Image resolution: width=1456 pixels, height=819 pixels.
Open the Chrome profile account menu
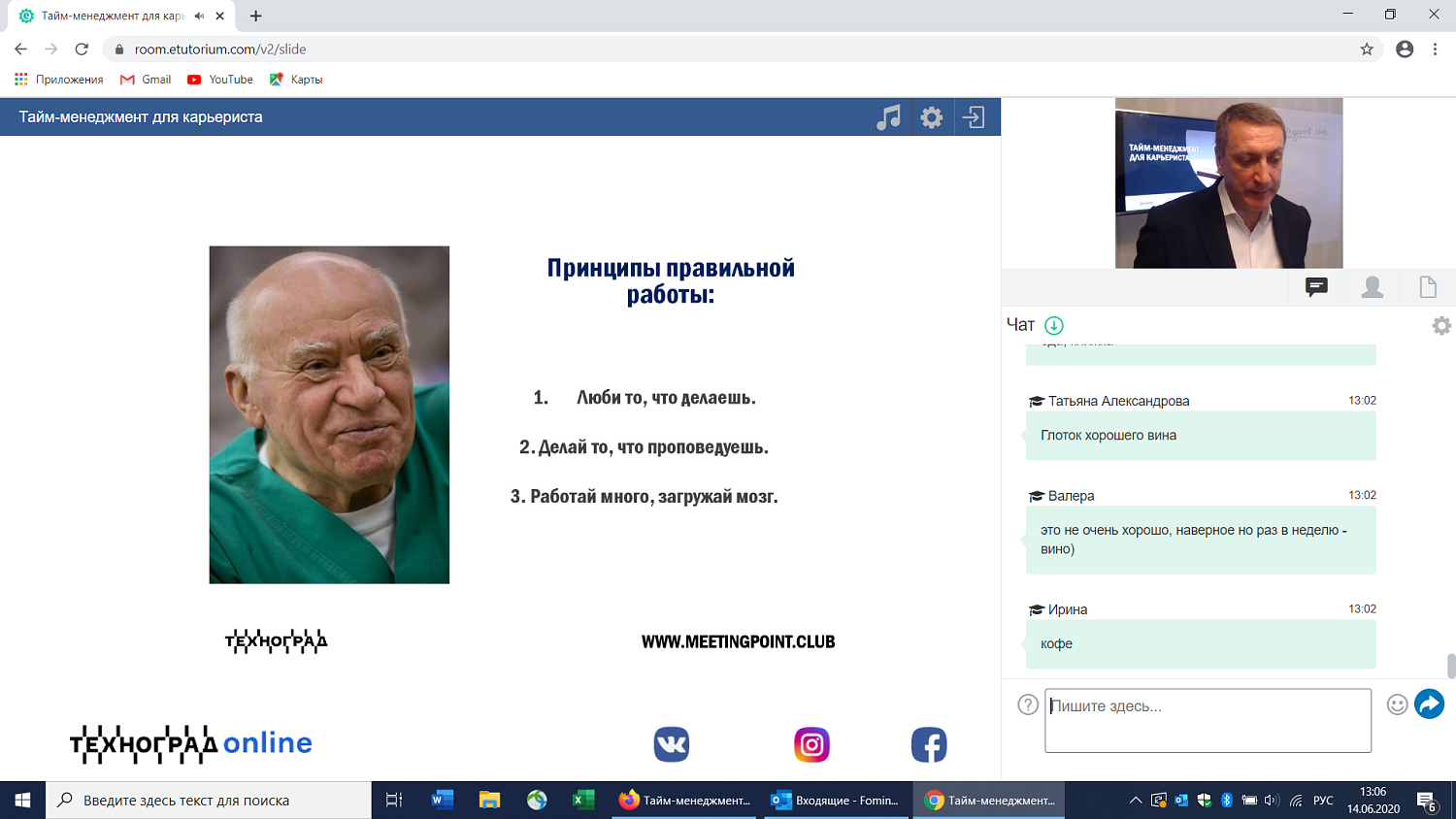(x=1405, y=47)
